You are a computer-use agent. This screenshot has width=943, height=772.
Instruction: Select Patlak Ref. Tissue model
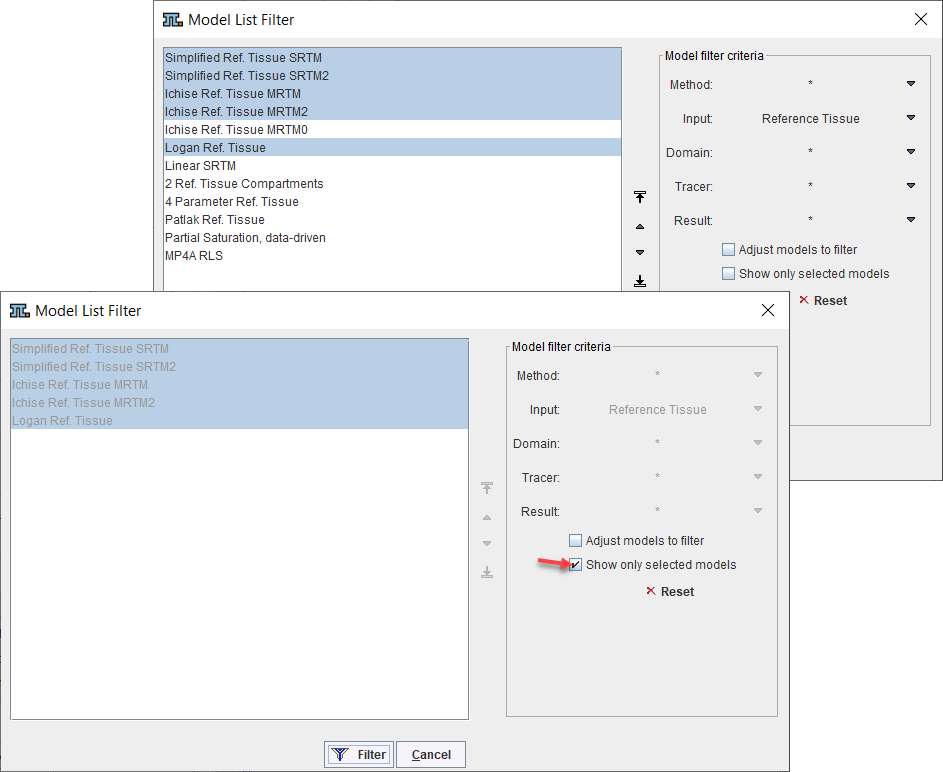tap(392, 220)
